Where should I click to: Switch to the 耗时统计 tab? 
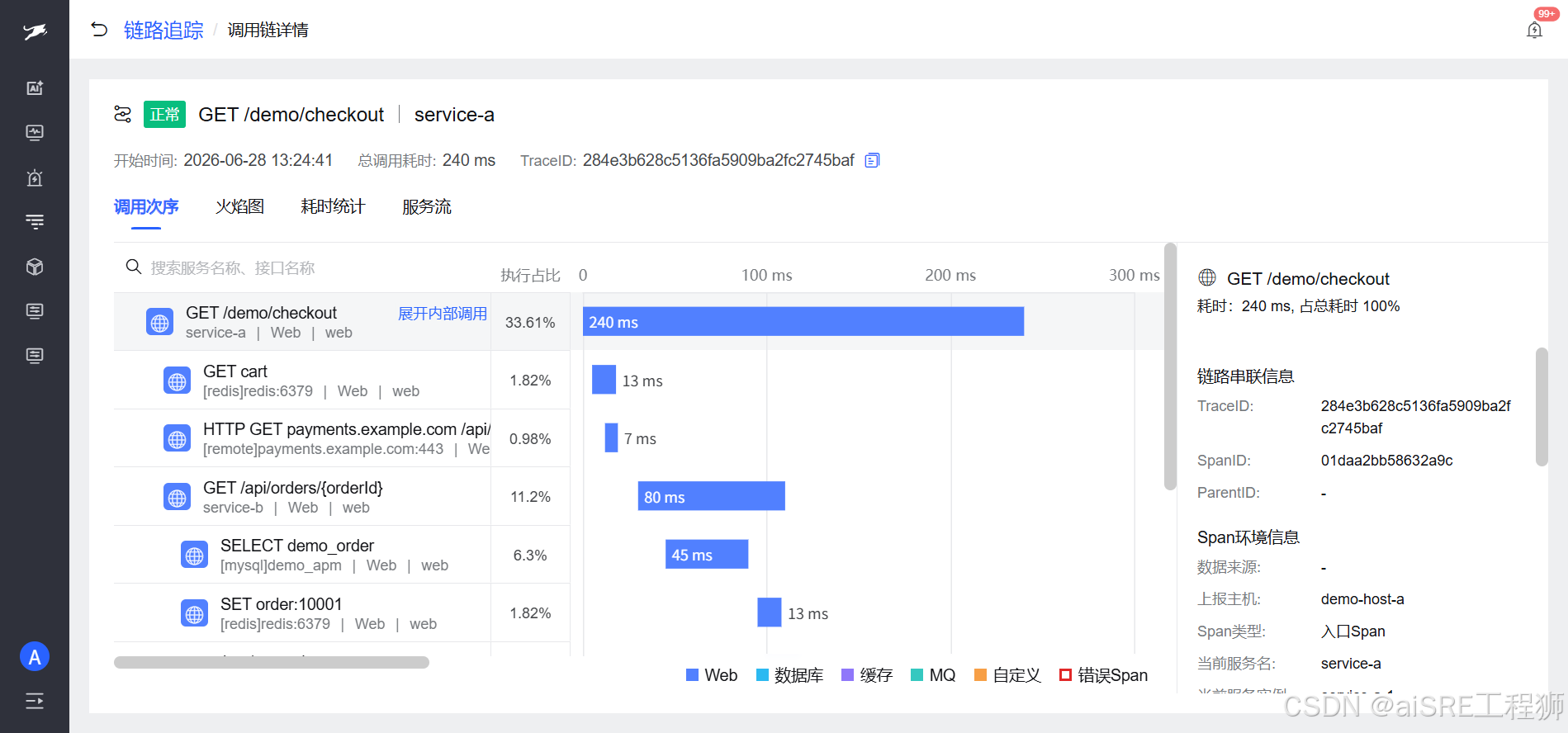coord(333,206)
